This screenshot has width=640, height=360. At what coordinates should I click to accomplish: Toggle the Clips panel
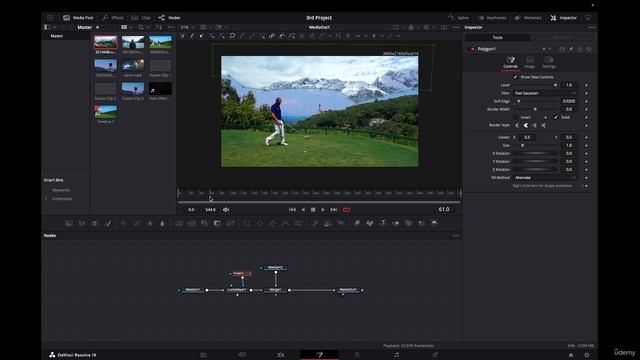[x=141, y=18]
